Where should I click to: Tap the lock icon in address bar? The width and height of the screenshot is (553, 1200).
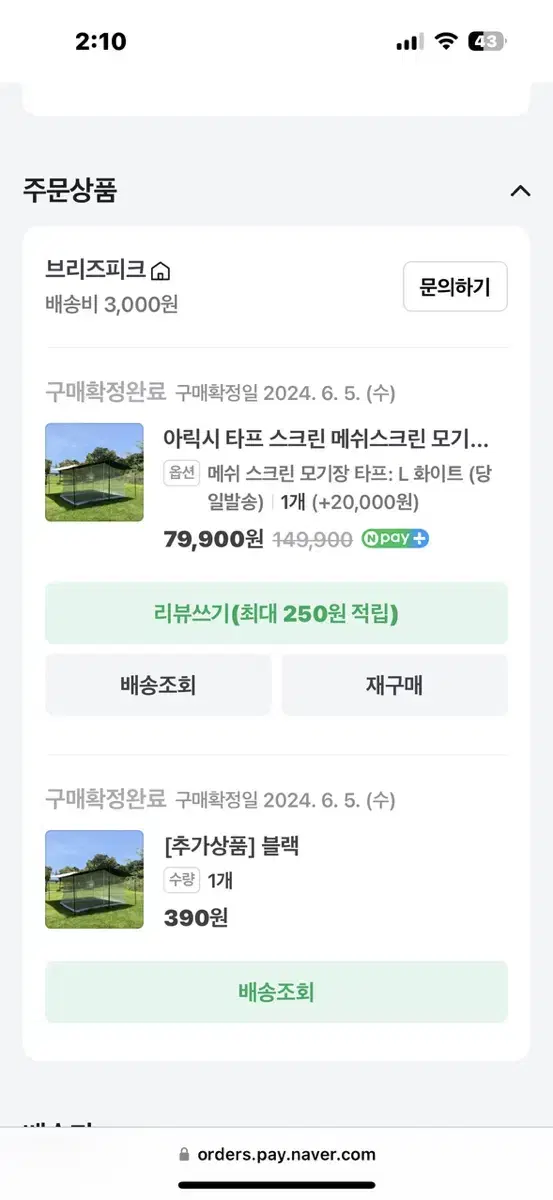(183, 1154)
